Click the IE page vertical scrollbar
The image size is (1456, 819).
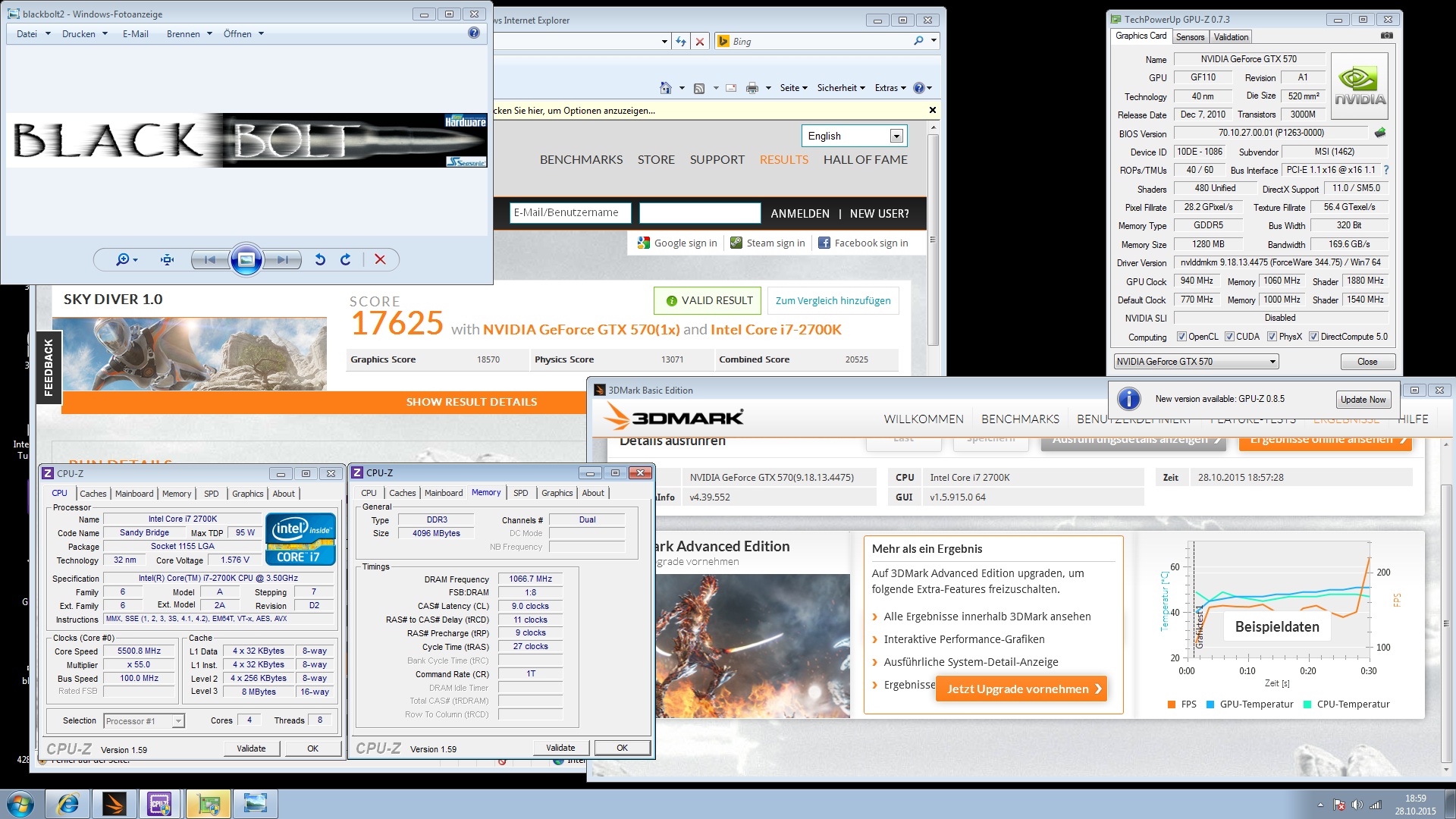(933, 239)
